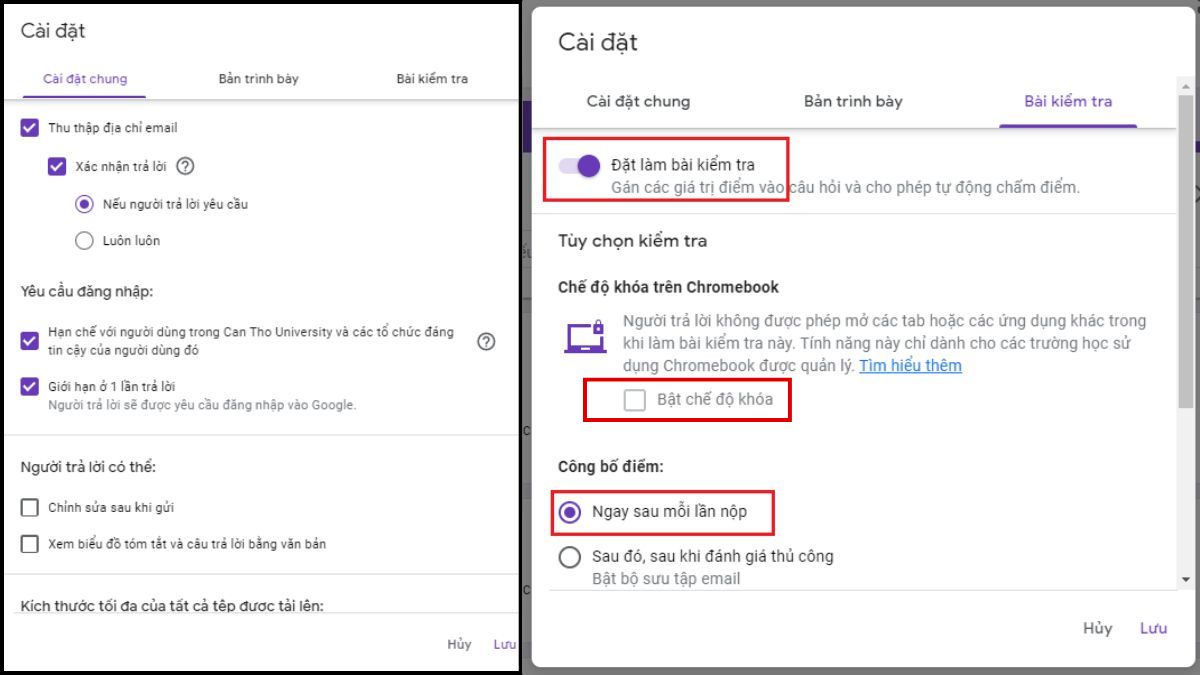The width and height of the screenshot is (1200, 675).
Task: Click Hủy button in right dialog
Action: click(x=1097, y=628)
